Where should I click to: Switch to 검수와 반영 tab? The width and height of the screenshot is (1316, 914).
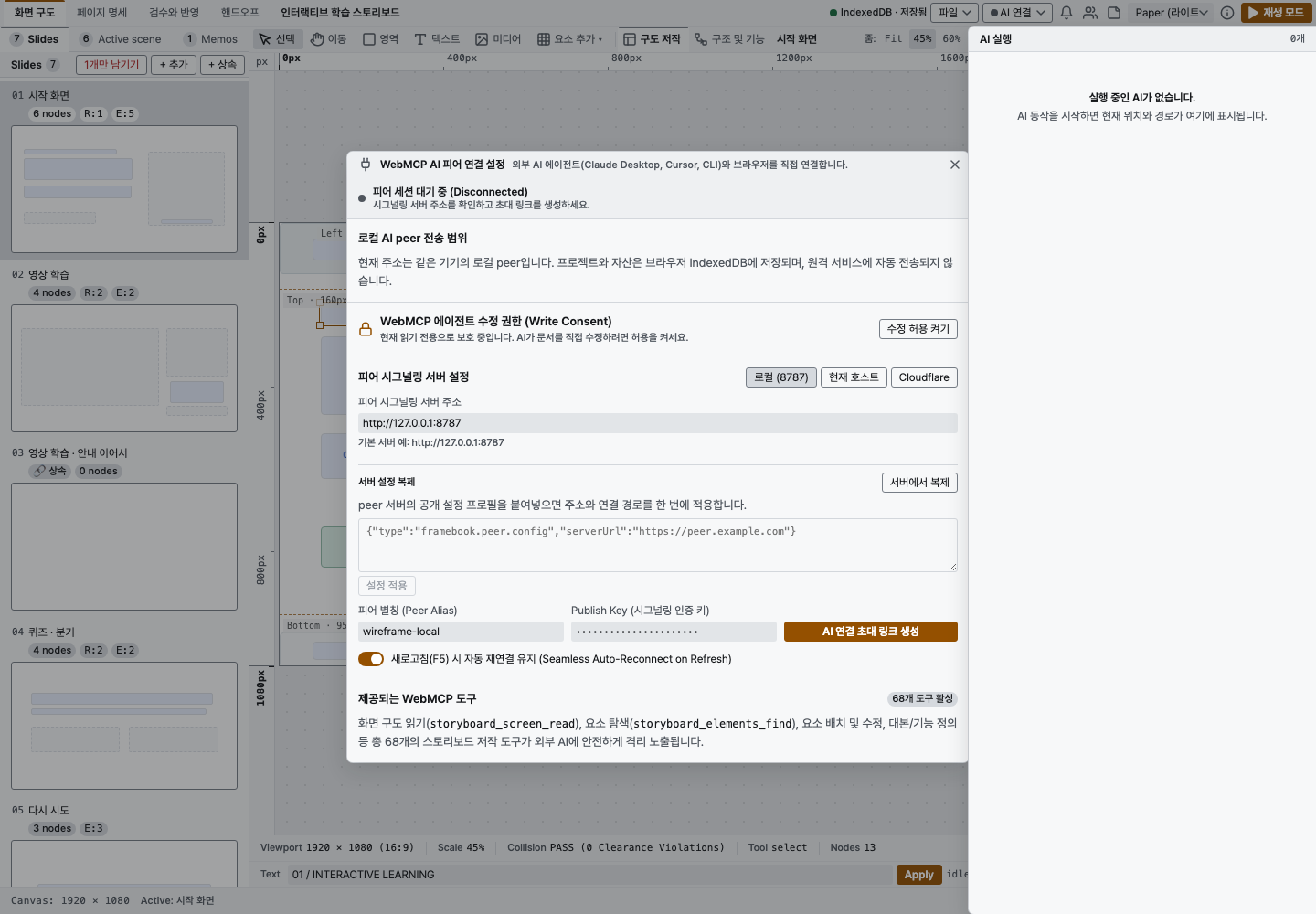coord(175,13)
